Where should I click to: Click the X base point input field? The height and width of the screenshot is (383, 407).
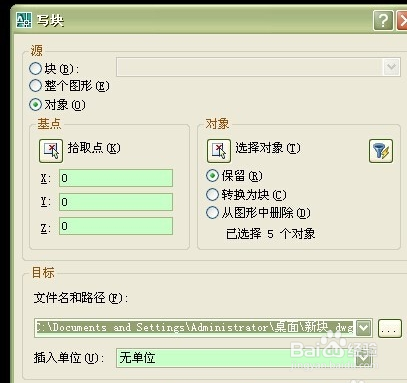[116, 178]
